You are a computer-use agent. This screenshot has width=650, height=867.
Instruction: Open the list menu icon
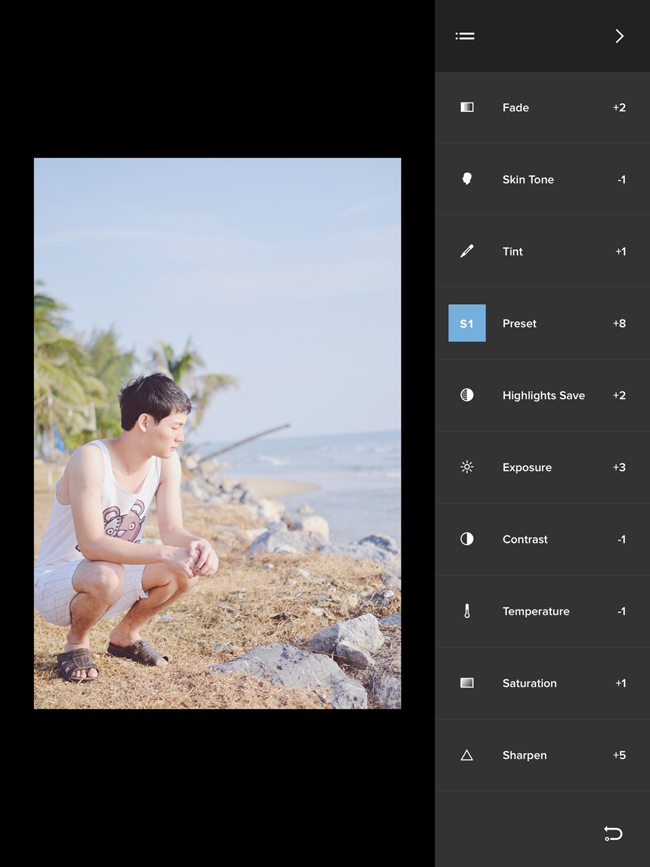coord(465,36)
